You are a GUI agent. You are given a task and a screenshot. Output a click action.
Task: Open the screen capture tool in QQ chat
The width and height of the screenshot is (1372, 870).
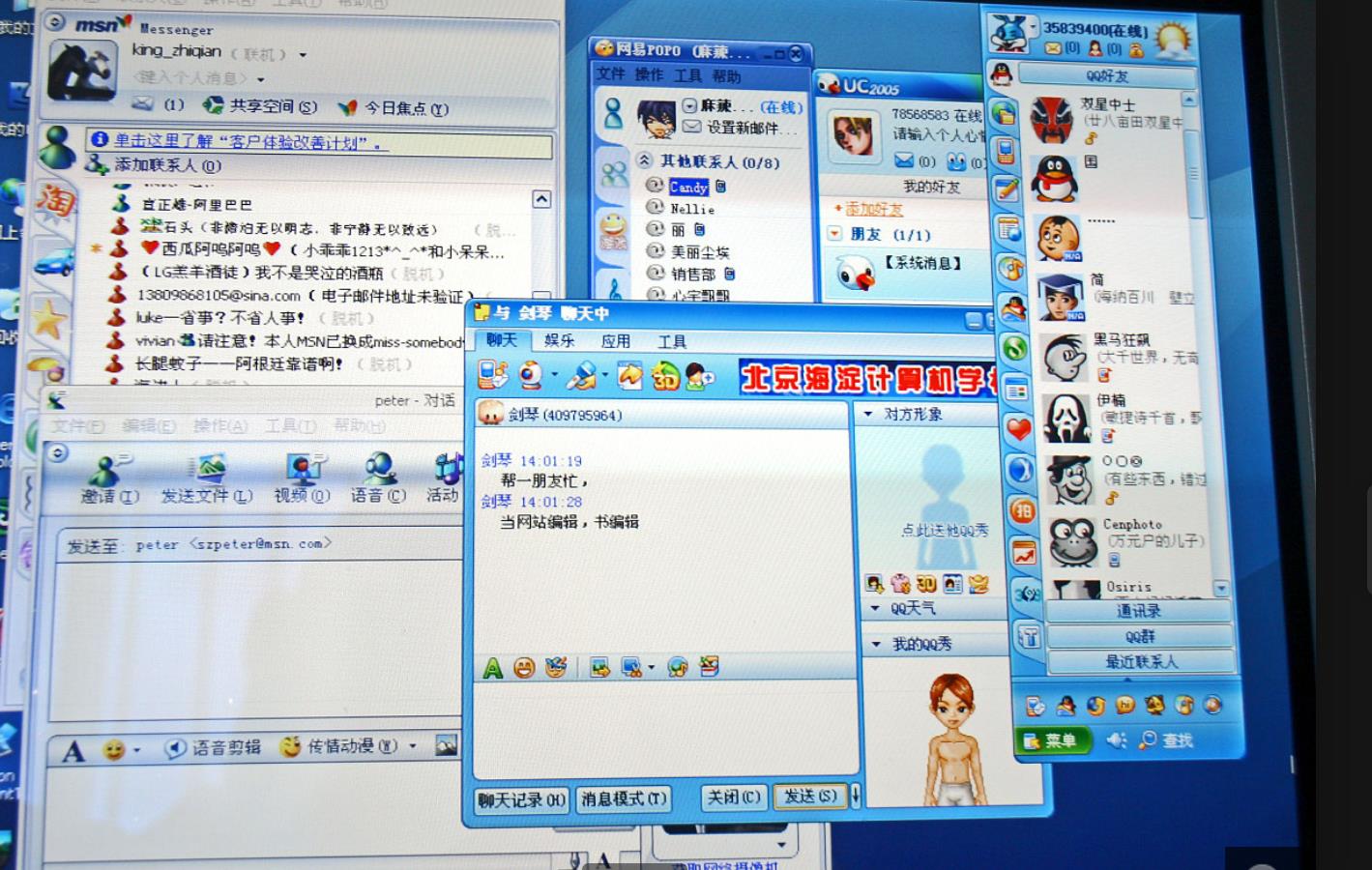pos(630,666)
